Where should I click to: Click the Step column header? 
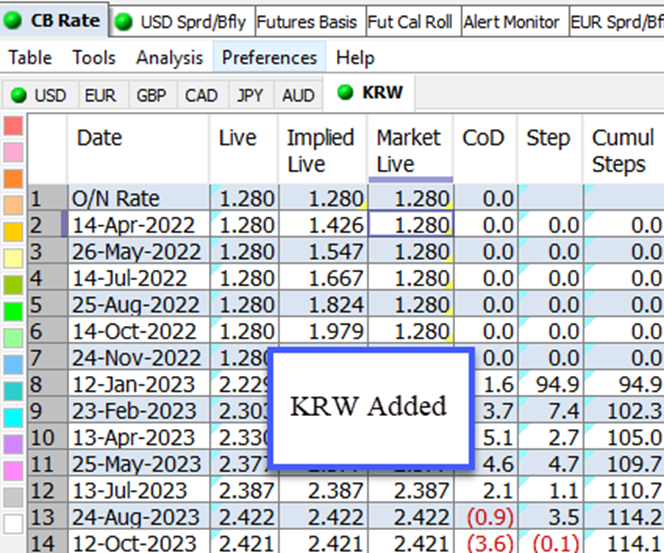[x=550, y=149]
